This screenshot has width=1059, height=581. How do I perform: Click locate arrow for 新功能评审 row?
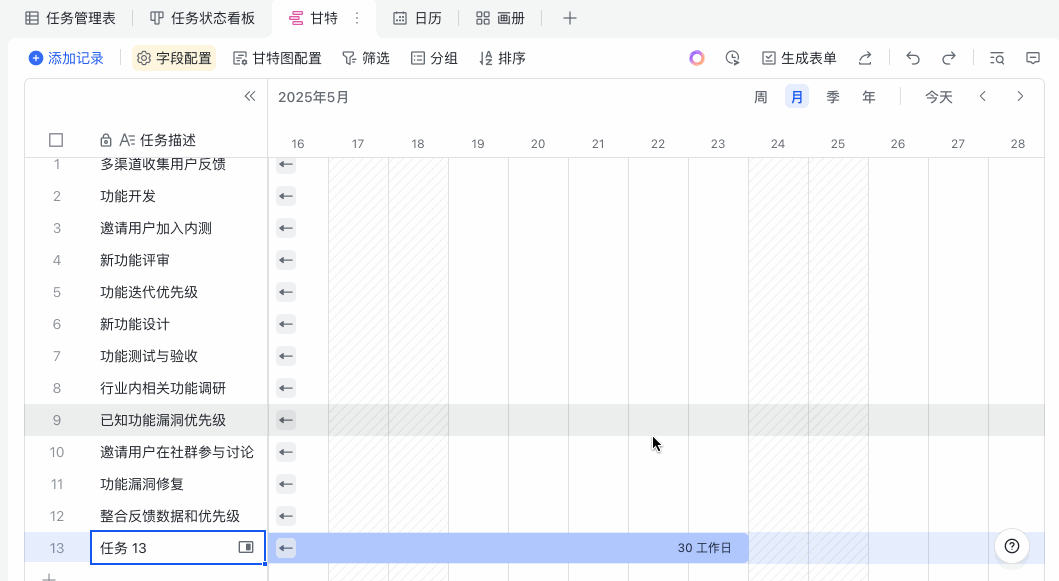[x=286, y=260]
